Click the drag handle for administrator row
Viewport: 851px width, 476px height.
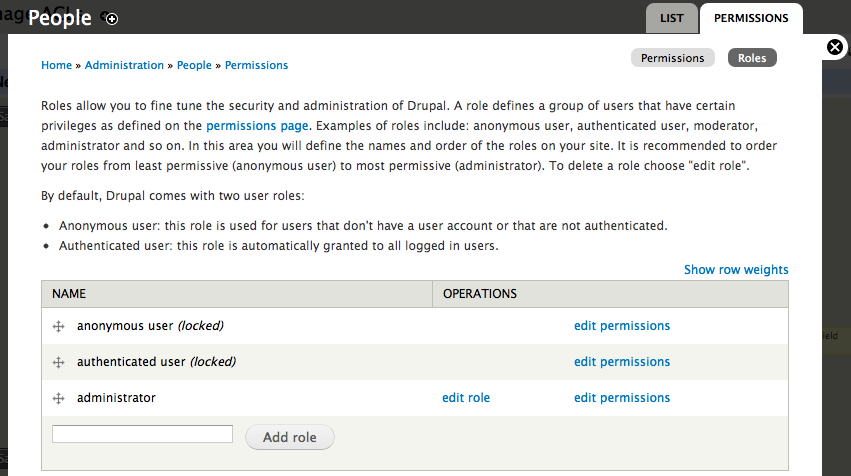pos(58,399)
